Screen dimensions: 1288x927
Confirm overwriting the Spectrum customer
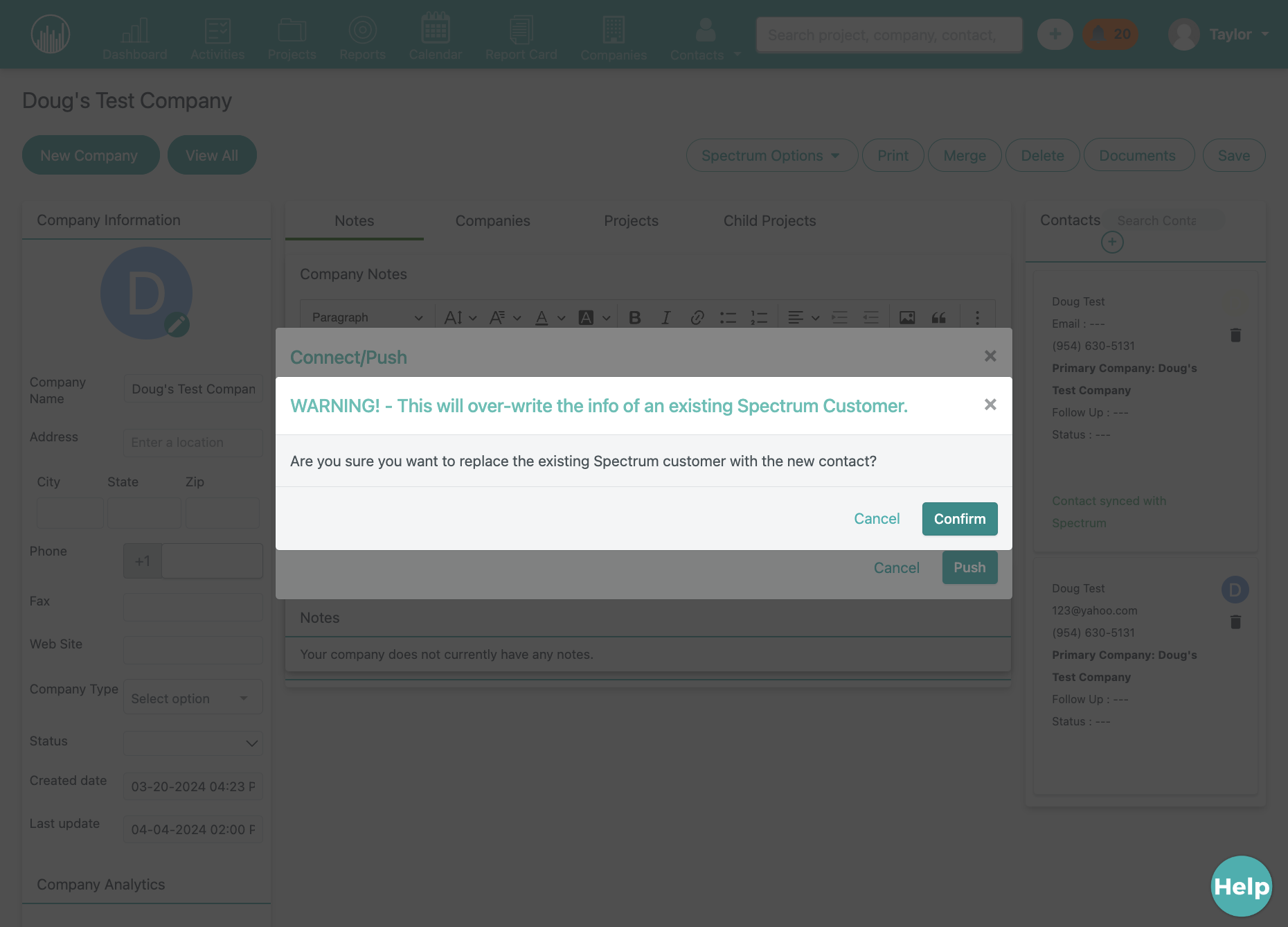pos(960,519)
